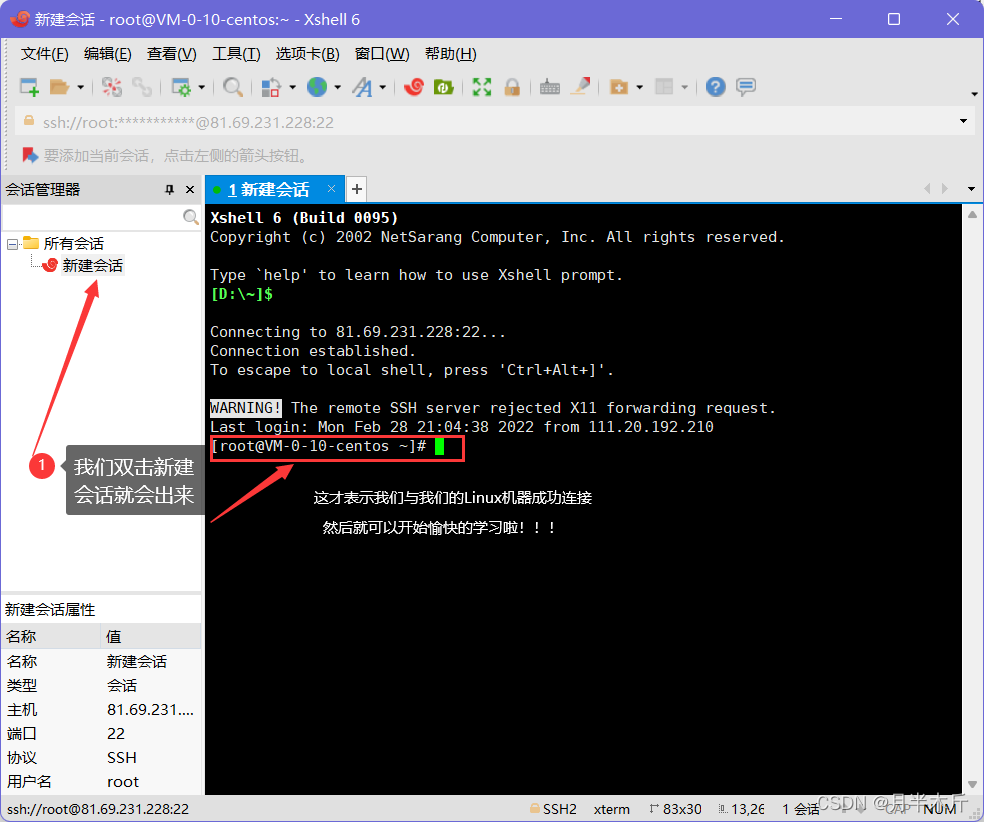
Task: Click the Color scheme toolbar icon
Action: pos(271,87)
